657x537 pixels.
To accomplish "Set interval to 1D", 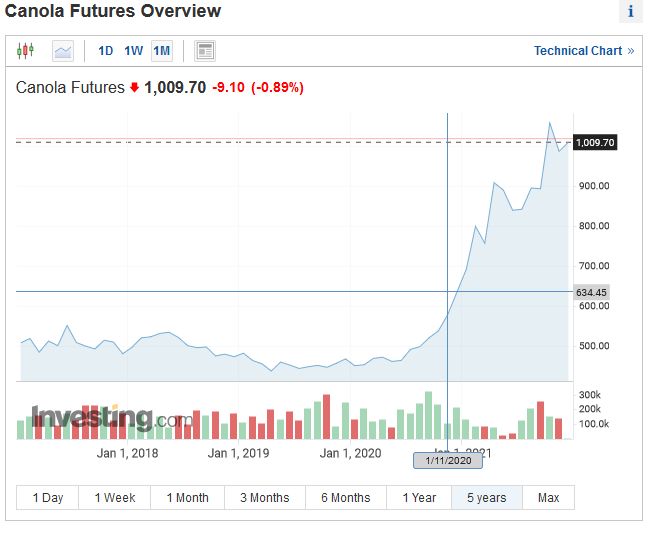I will (x=105, y=50).
